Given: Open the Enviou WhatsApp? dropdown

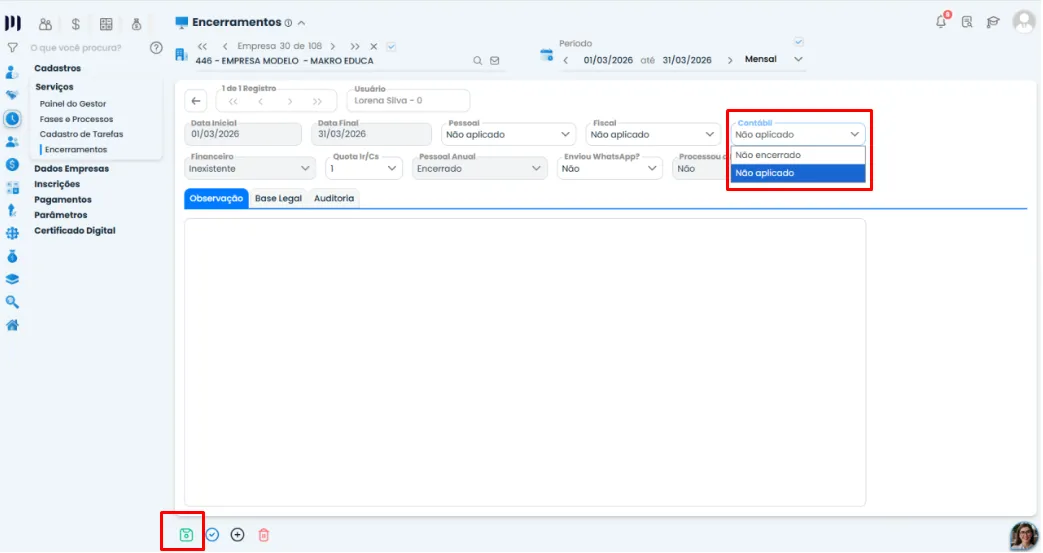Looking at the screenshot, I should point(611,168).
